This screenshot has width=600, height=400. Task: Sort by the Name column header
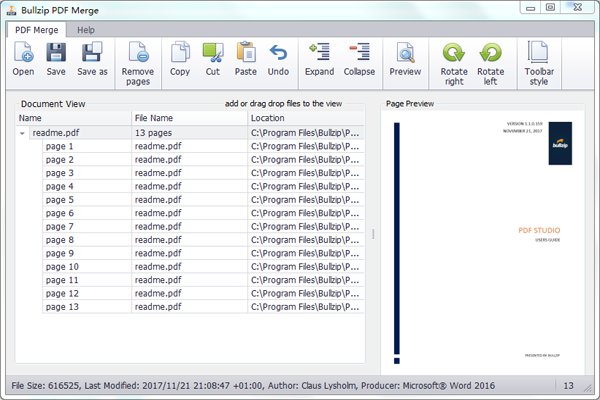[73, 118]
